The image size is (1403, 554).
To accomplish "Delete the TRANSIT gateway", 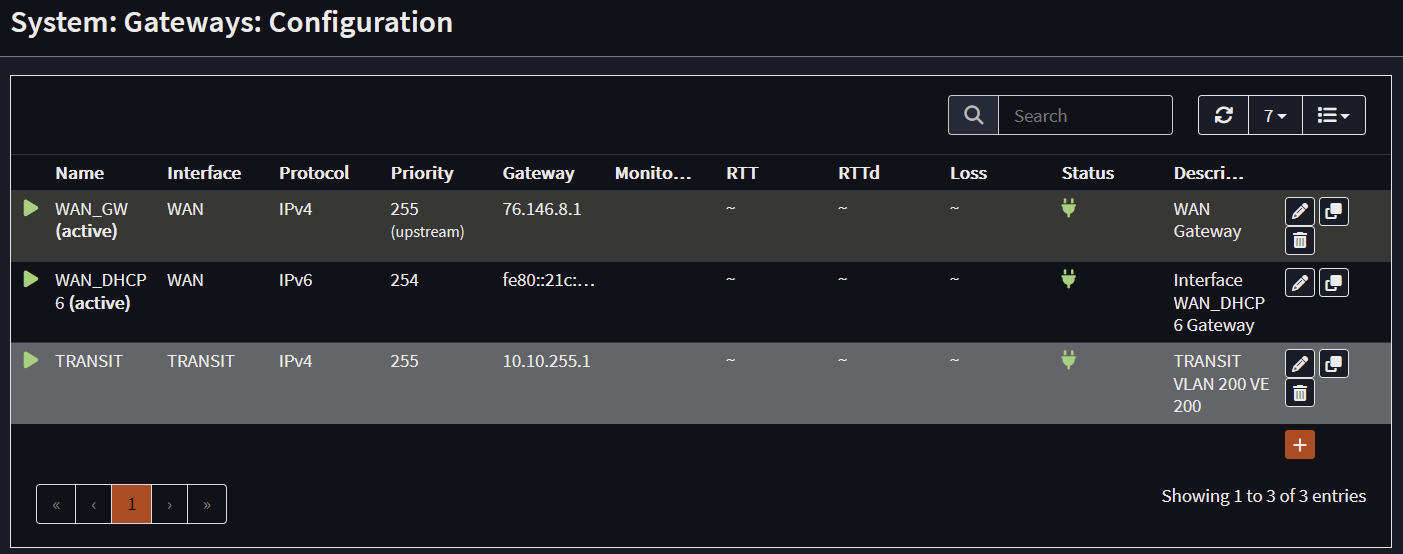I will pos(1299,393).
